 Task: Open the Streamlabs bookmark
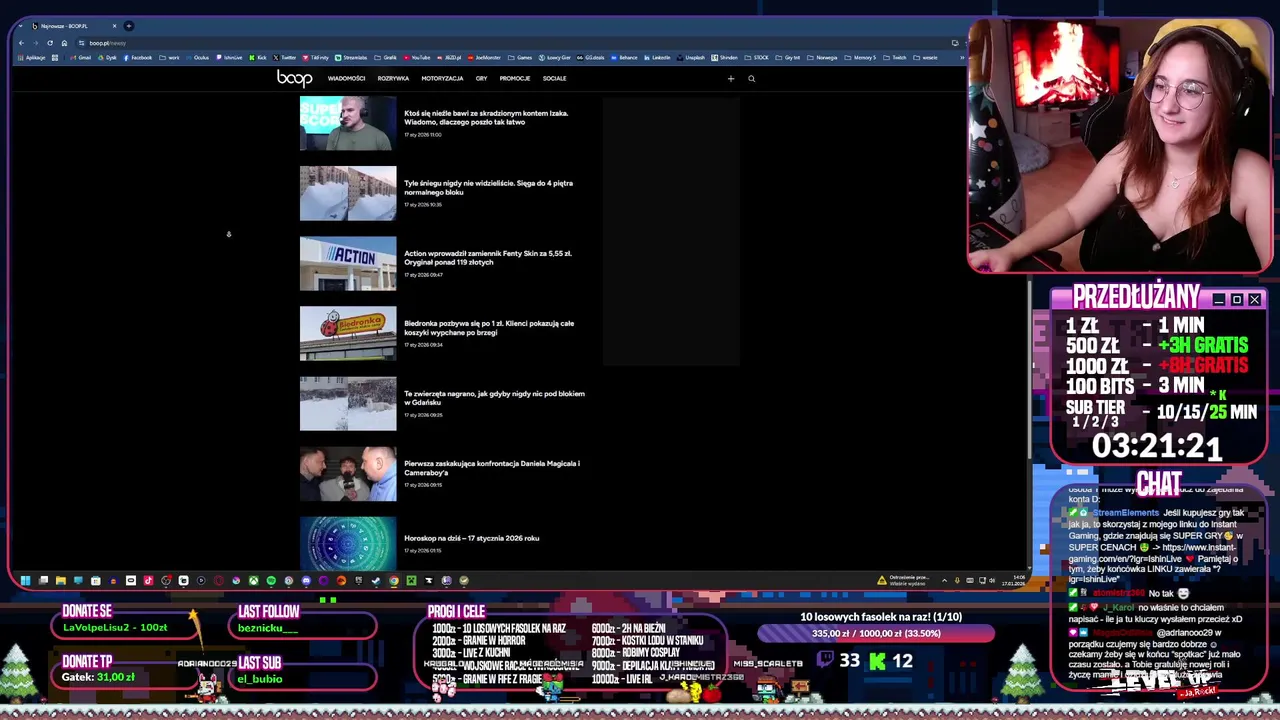(x=350, y=58)
